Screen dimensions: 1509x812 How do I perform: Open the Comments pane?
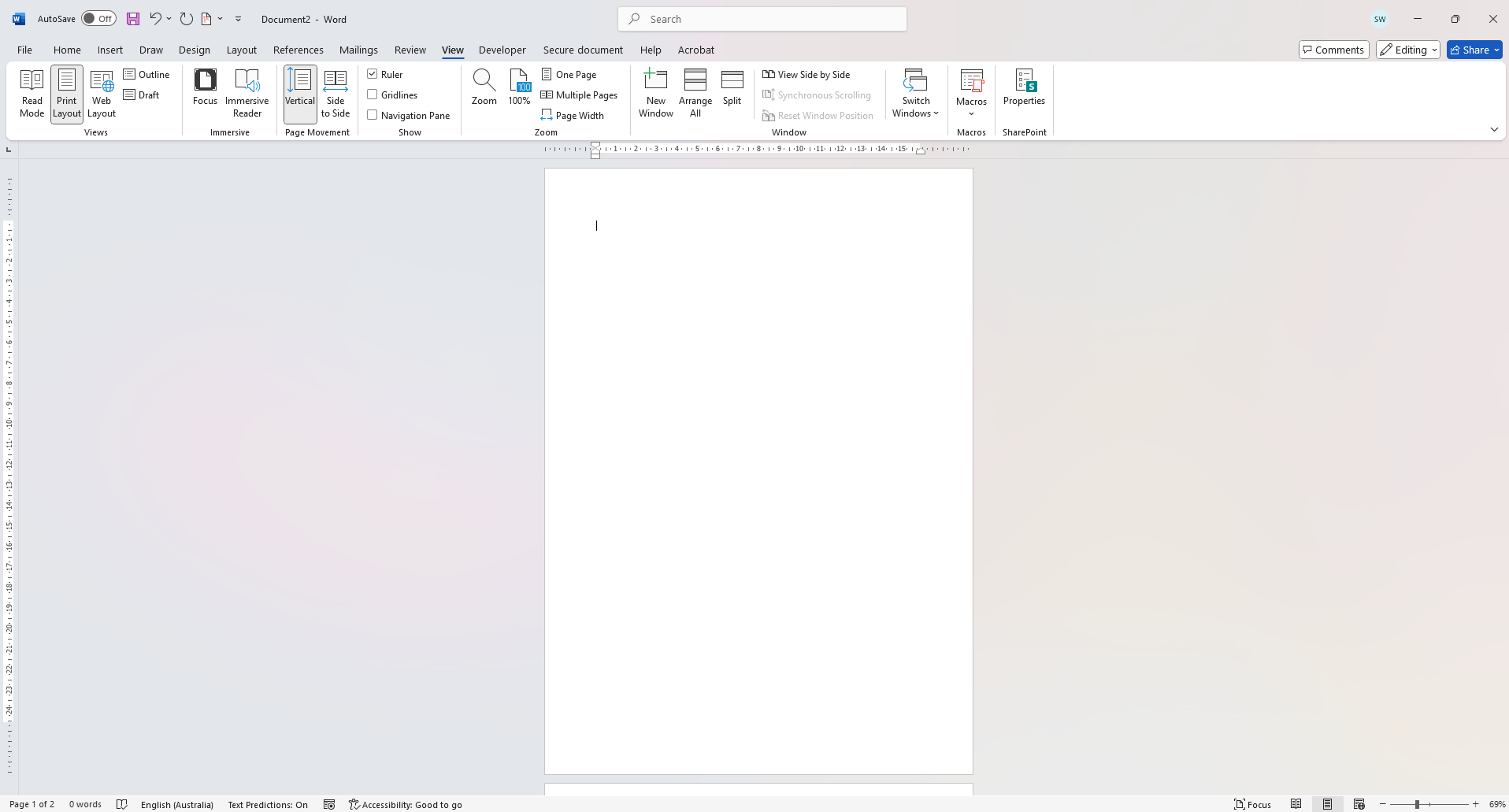[x=1333, y=49]
